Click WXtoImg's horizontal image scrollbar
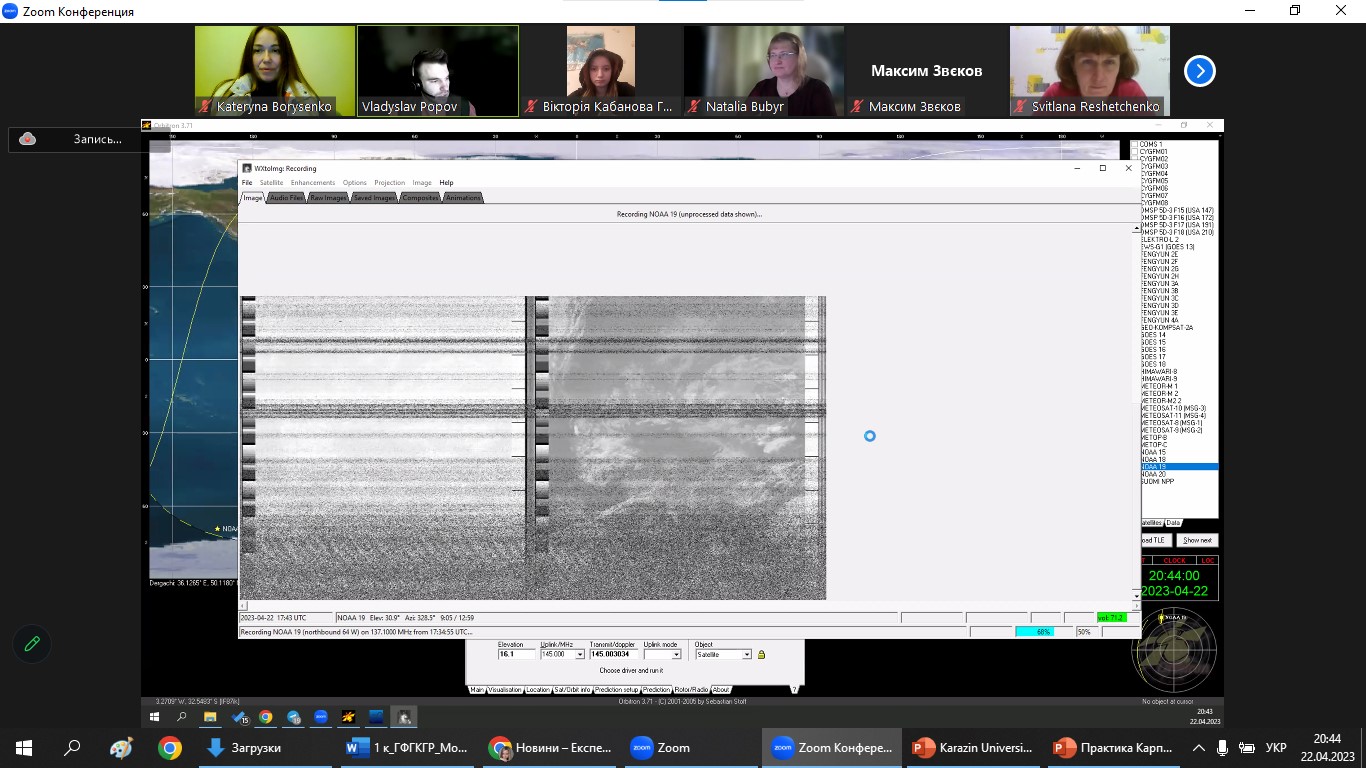This screenshot has height=768, width=1366. [x=688, y=606]
